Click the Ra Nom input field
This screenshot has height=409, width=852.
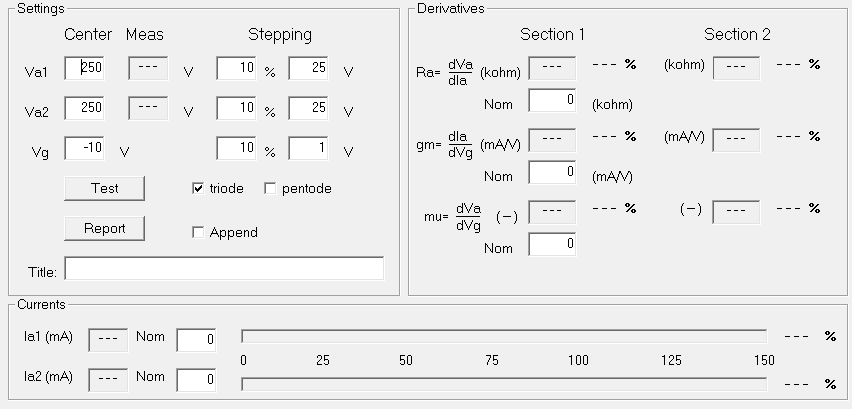[x=551, y=101]
